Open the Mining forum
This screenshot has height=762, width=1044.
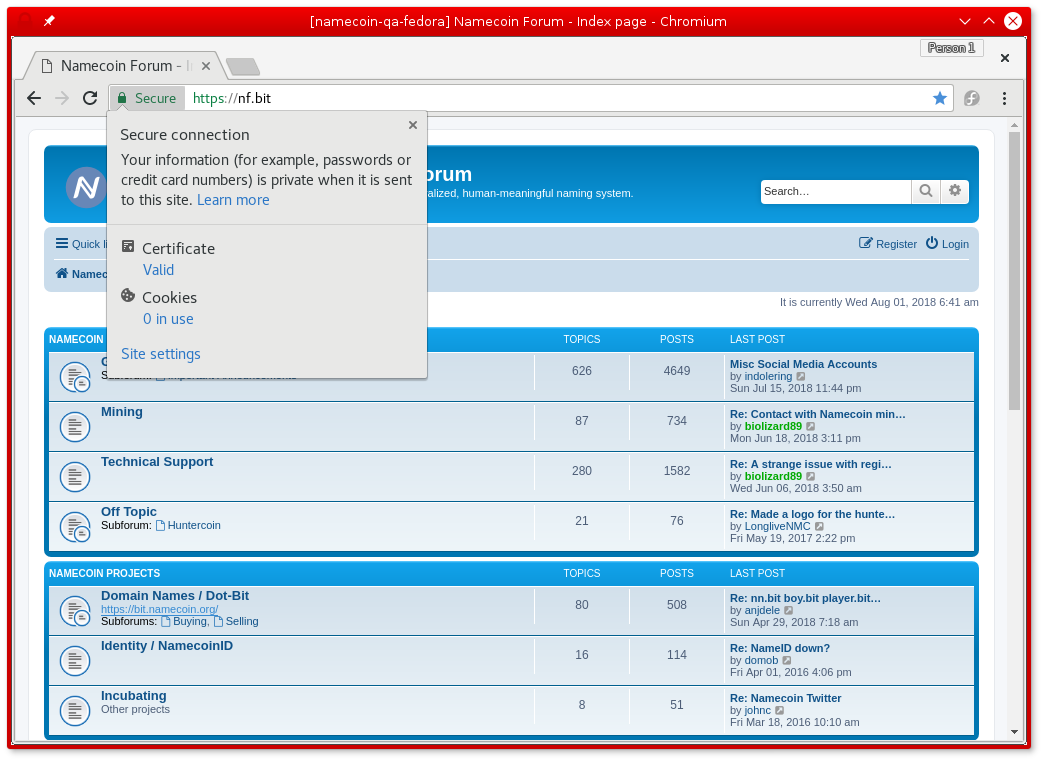pyautogui.click(x=121, y=411)
